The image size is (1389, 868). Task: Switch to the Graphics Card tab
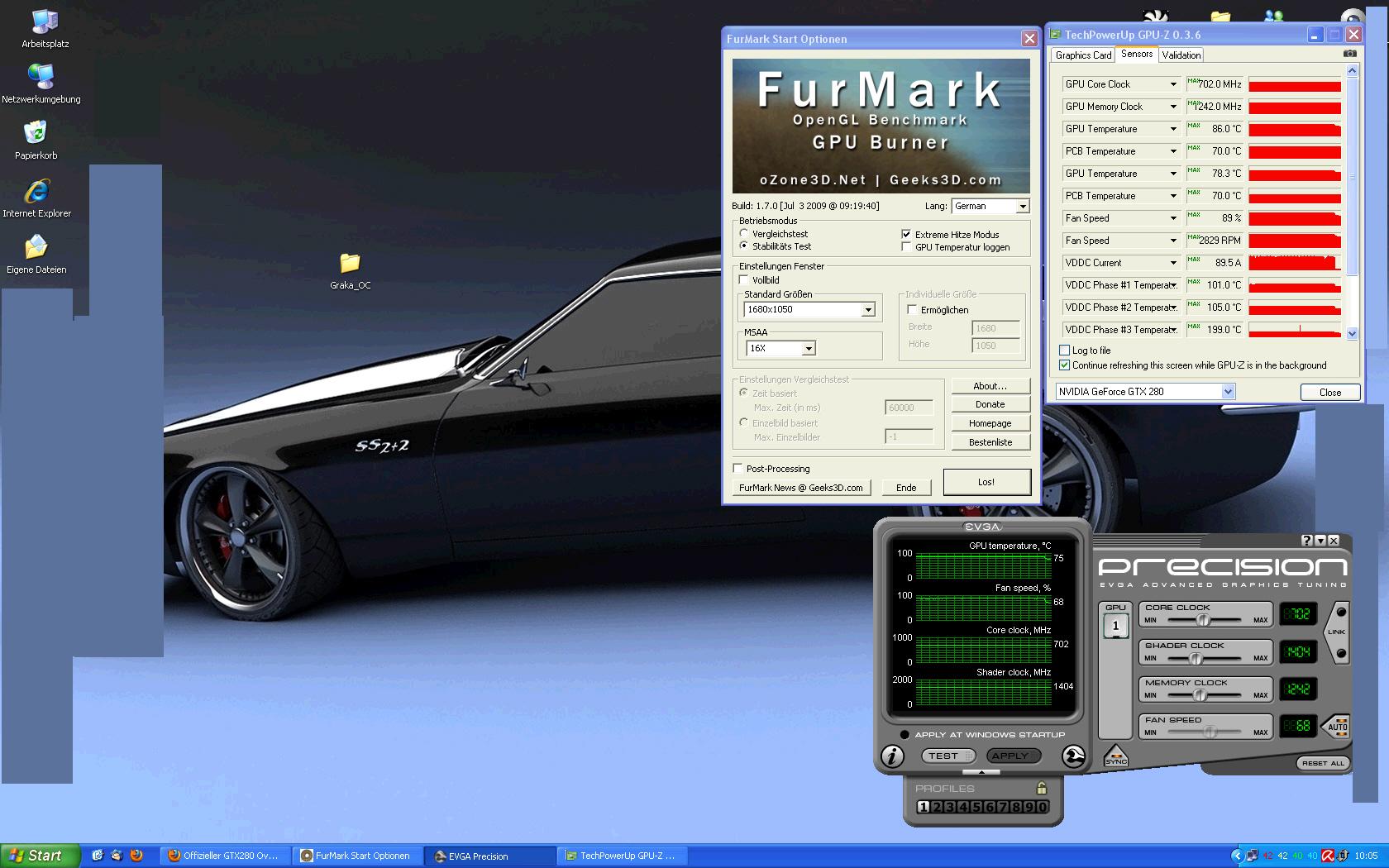pyautogui.click(x=1083, y=55)
